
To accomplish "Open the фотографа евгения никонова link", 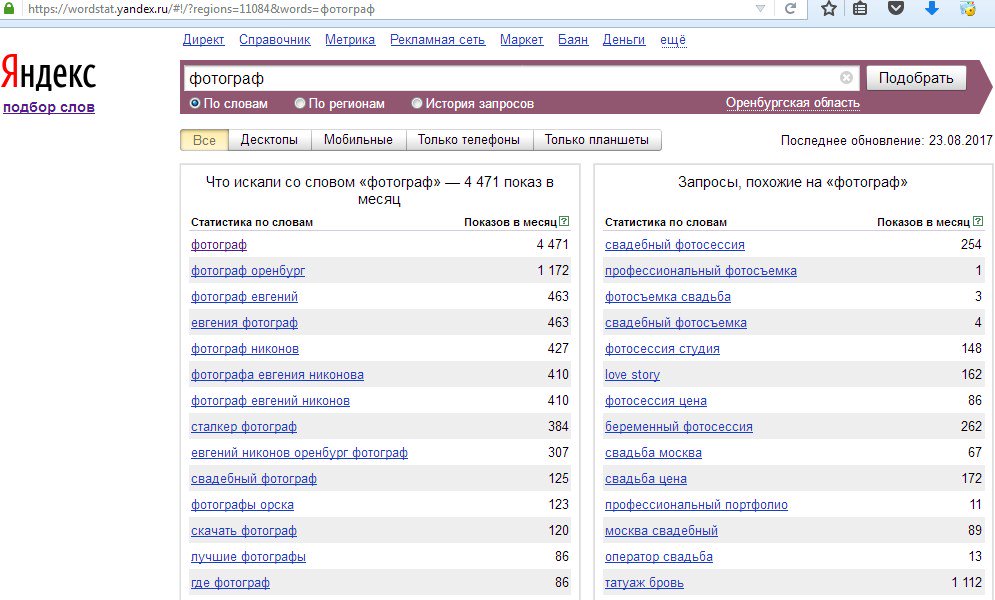I will coord(277,375).
